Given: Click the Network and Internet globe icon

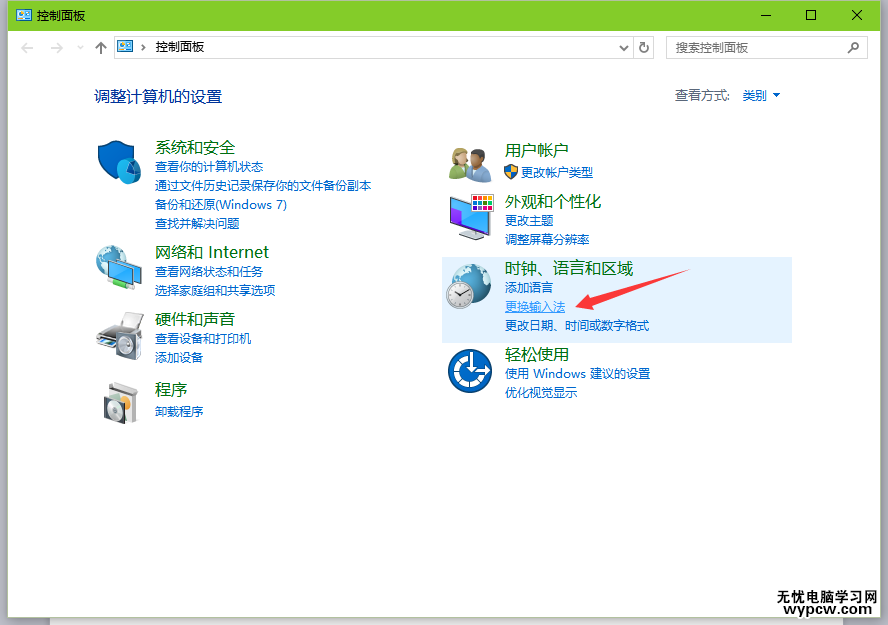Looking at the screenshot, I should tap(119, 267).
